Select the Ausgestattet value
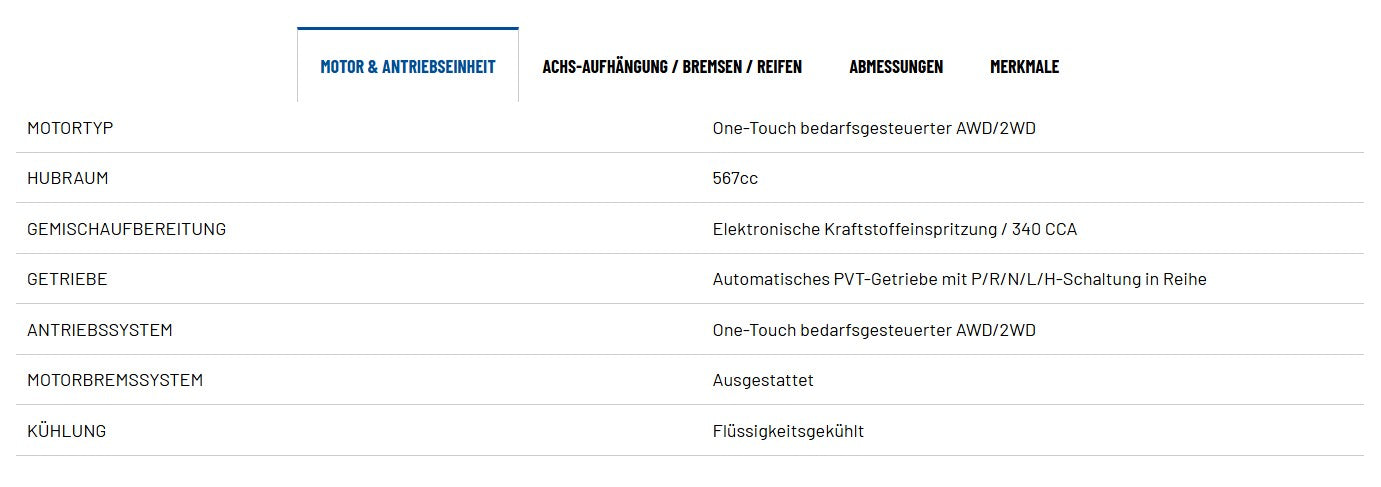This screenshot has width=1381, height=487. coord(763,380)
